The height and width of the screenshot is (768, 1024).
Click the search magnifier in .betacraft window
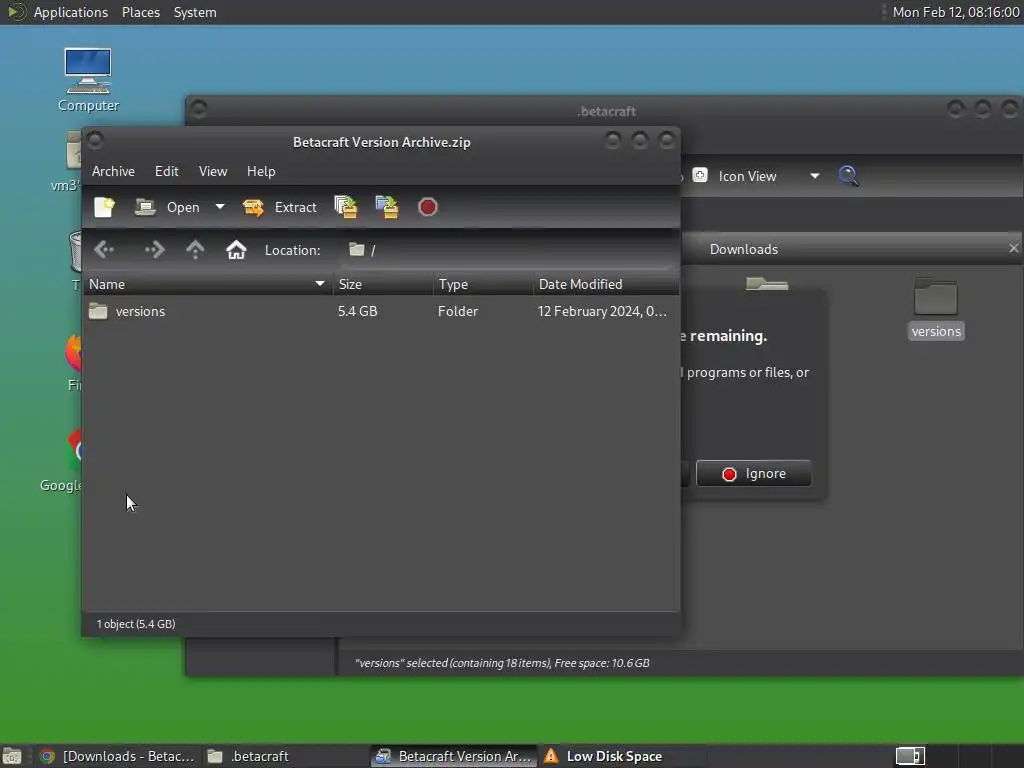point(848,176)
